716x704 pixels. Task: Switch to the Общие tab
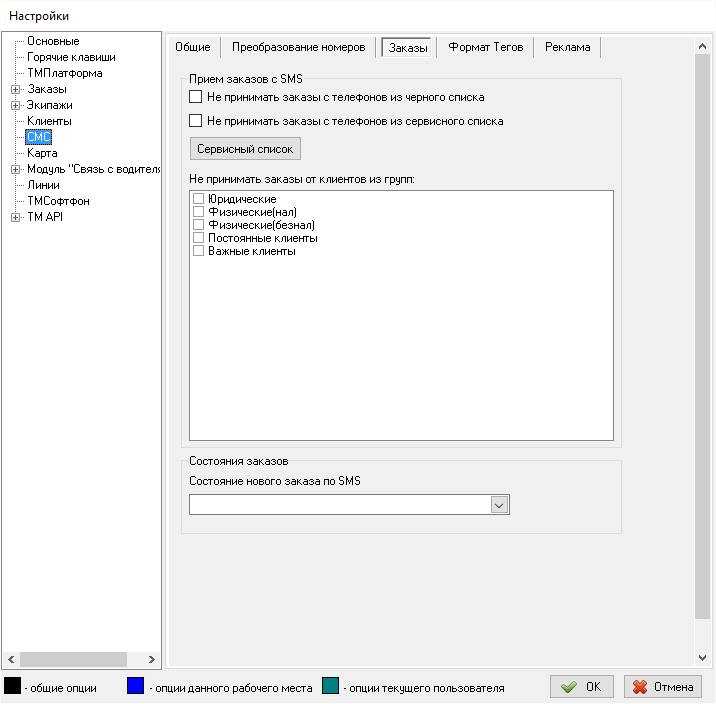193,47
